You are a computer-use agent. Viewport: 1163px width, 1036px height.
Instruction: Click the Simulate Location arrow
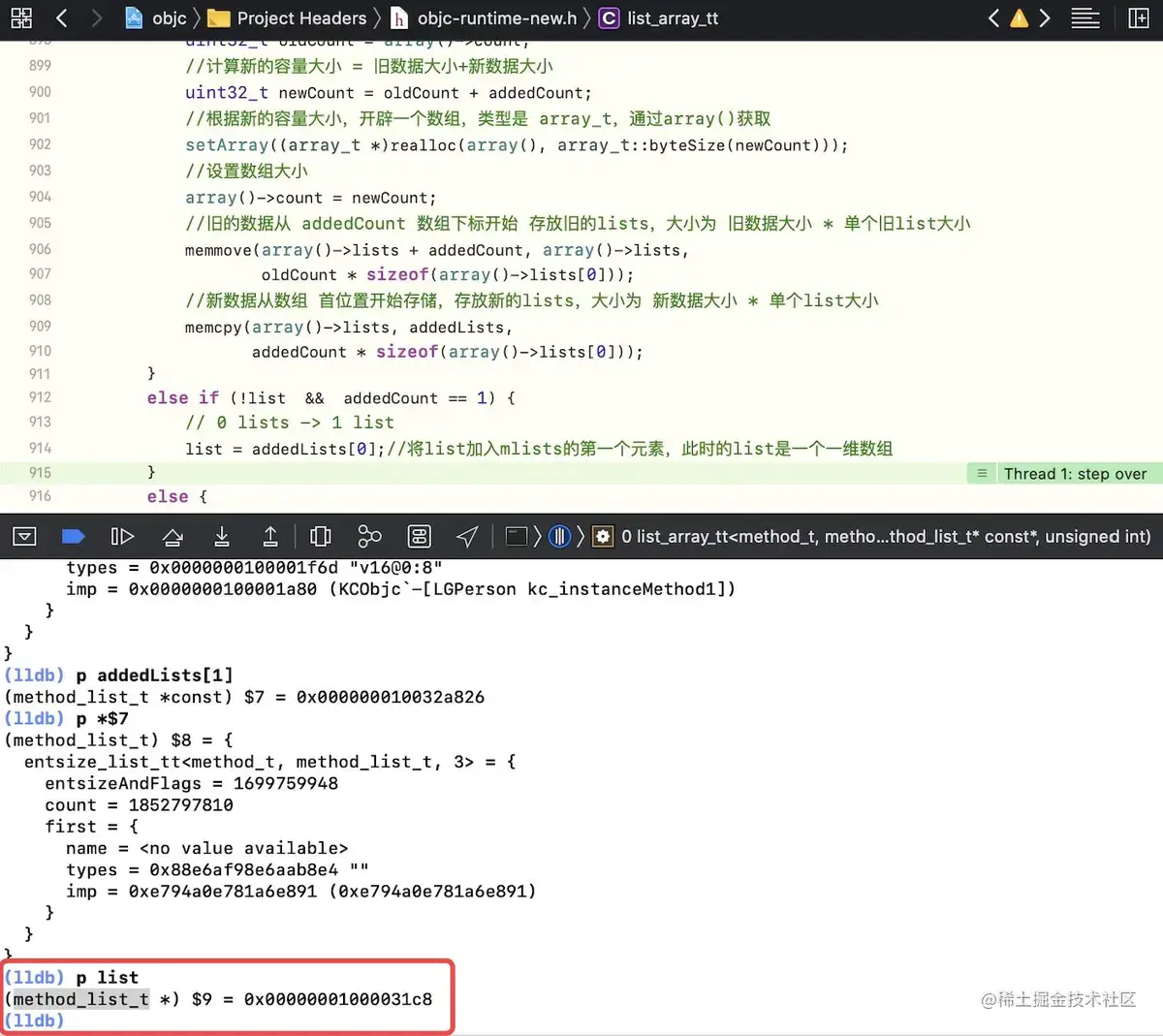click(x=467, y=536)
